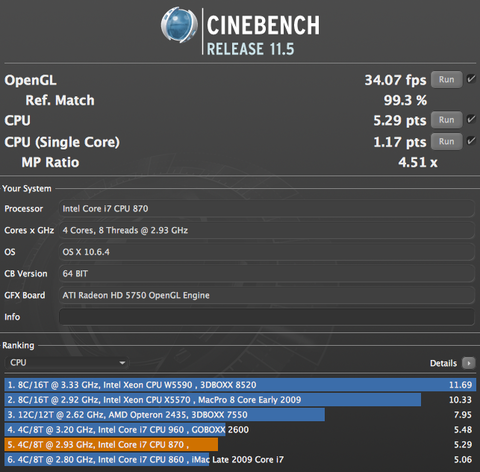The image size is (480, 472).
Task: Click the ranking score 5.06
Action: tap(463, 460)
